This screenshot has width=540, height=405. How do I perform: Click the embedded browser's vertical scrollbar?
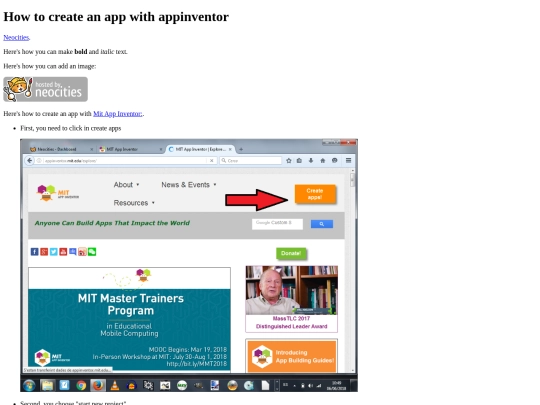(353, 270)
